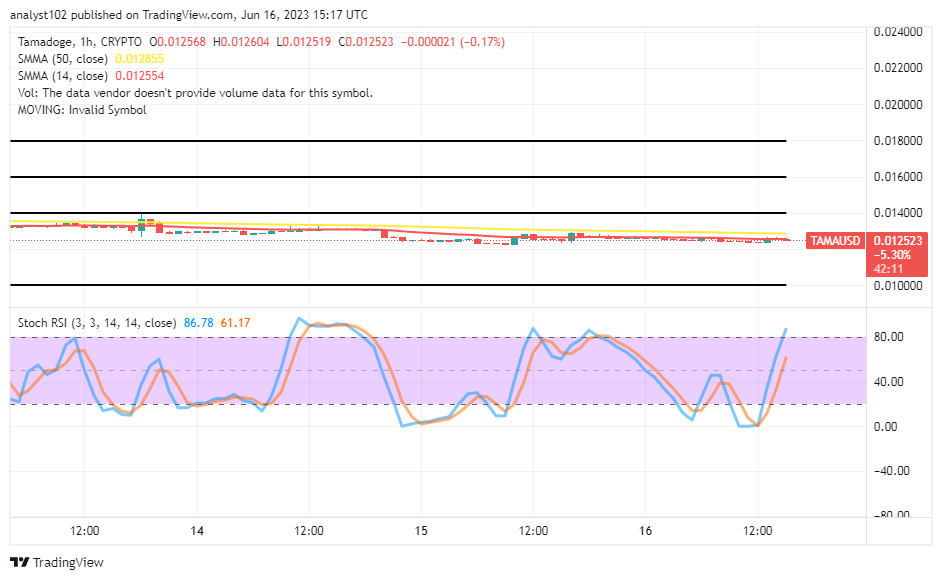Click the volume data vendor notice text
The height and width of the screenshot is (580, 942).
(x=195, y=93)
